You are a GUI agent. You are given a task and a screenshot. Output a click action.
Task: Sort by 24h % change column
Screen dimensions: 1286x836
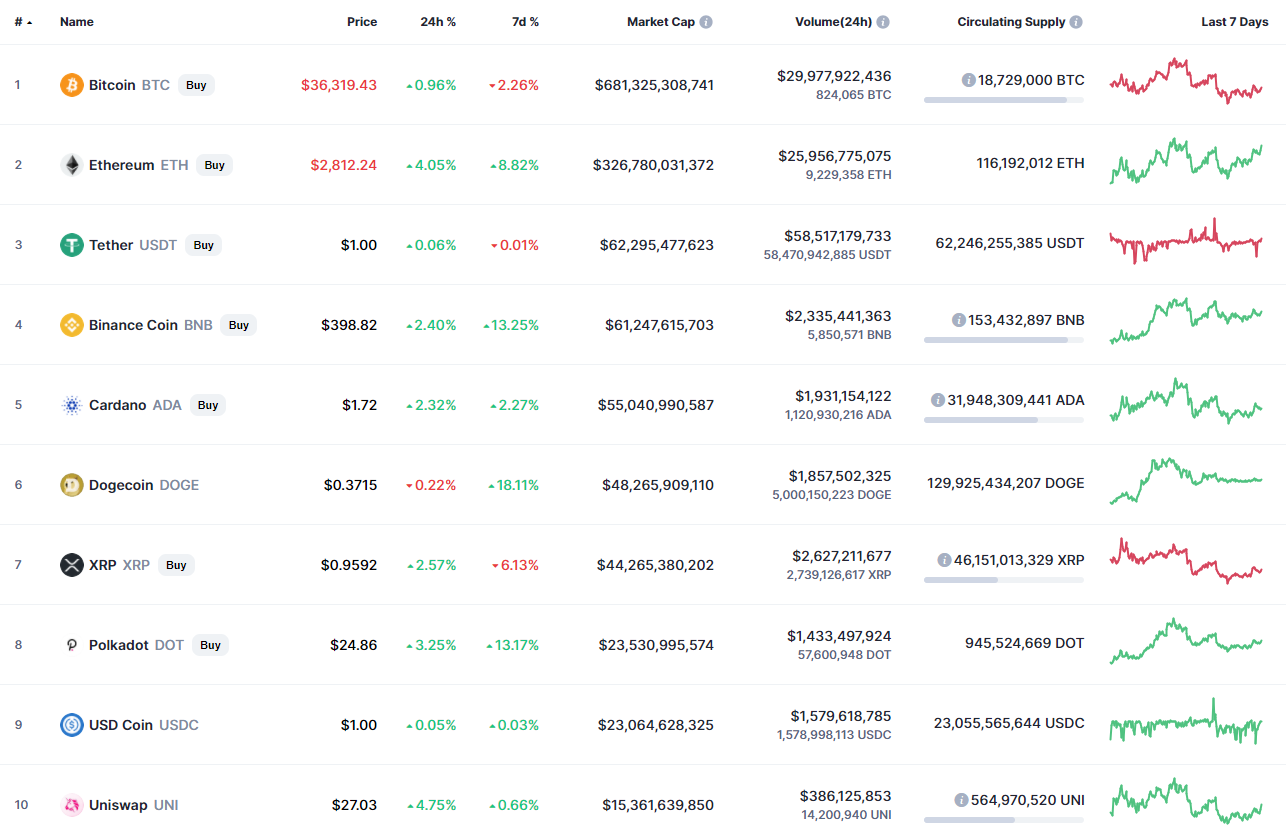[x=437, y=22]
